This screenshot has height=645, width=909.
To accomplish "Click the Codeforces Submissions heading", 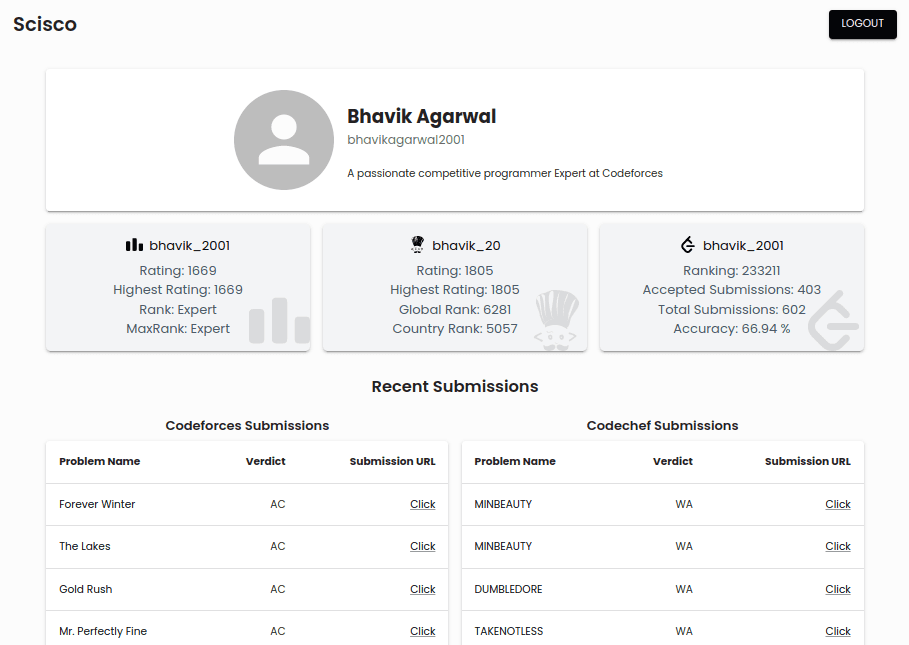I will coord(247,425).
